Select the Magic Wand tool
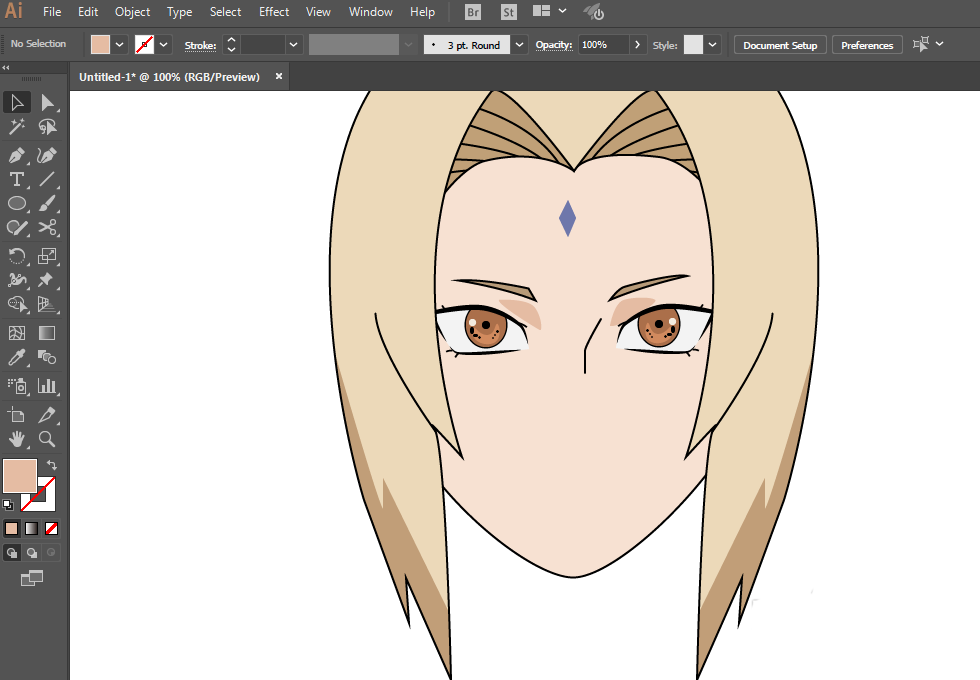 (x=17, y=127)
